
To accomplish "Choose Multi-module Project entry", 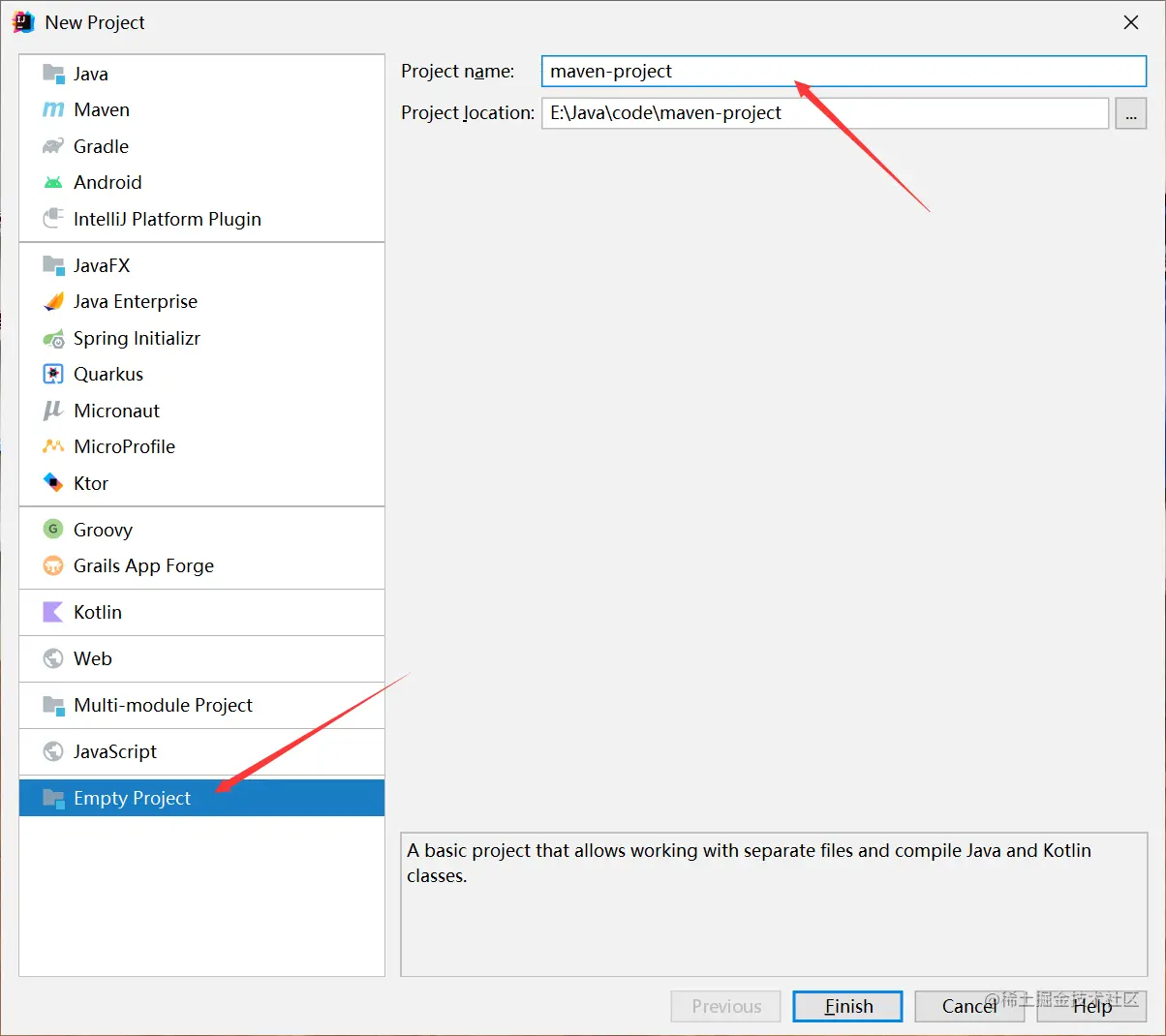I will (163, 705).
